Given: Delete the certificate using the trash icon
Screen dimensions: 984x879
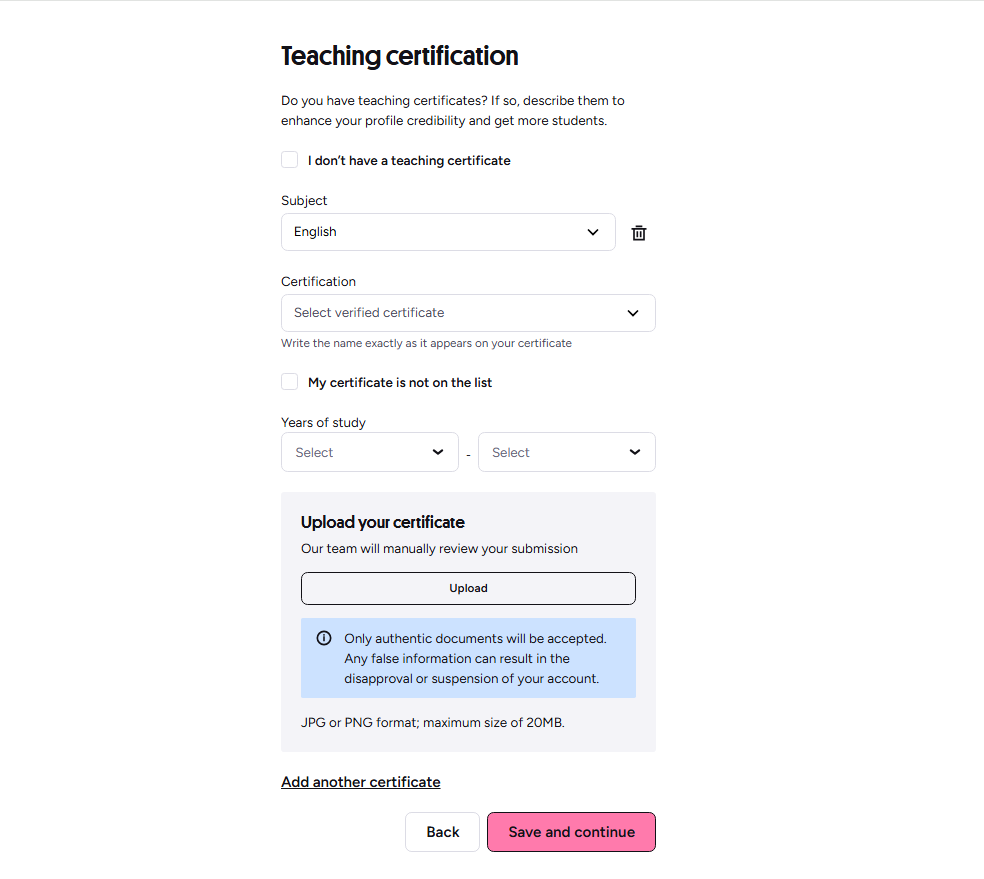Looking at the screenshot, I should point(638,233).
